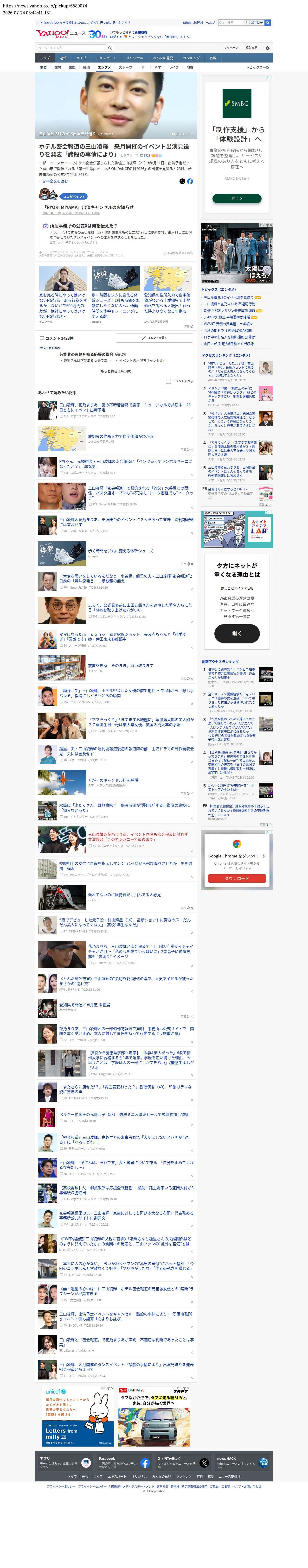308x1568 pixels.
Task: Click コメントを書く button
Action: pos(155,338)
